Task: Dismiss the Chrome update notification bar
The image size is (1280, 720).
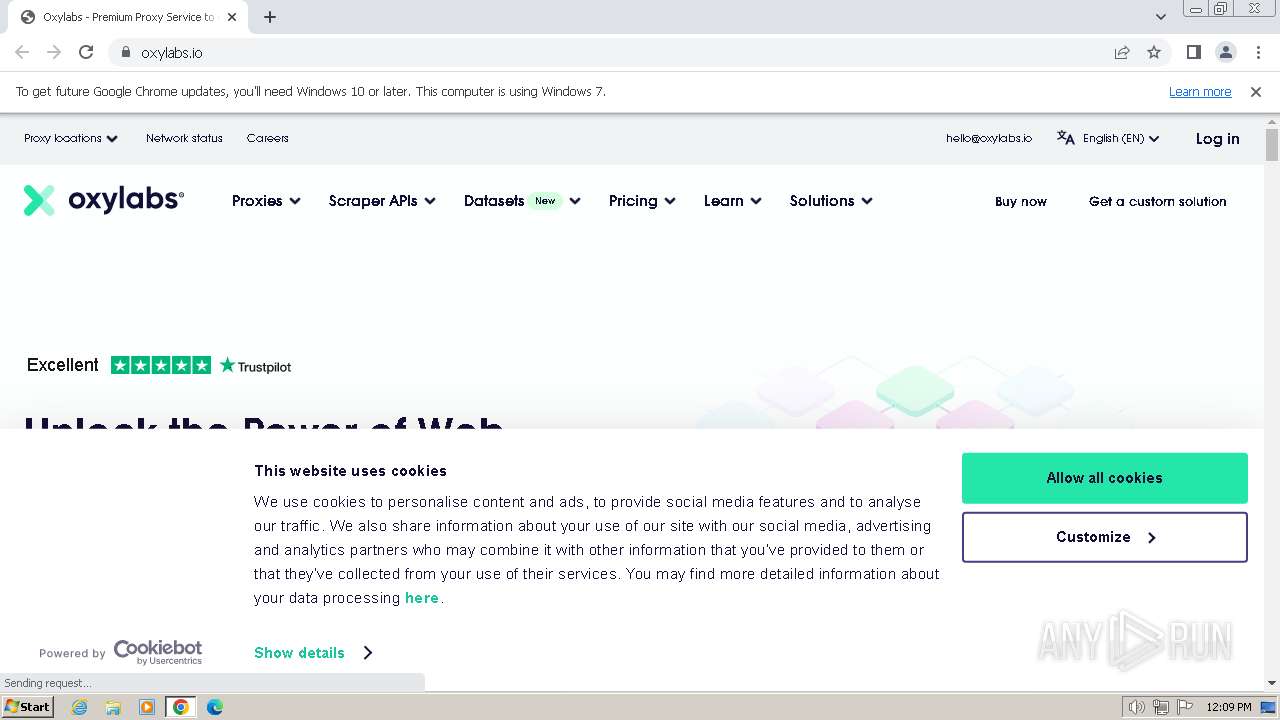Action: point(1256,91)
